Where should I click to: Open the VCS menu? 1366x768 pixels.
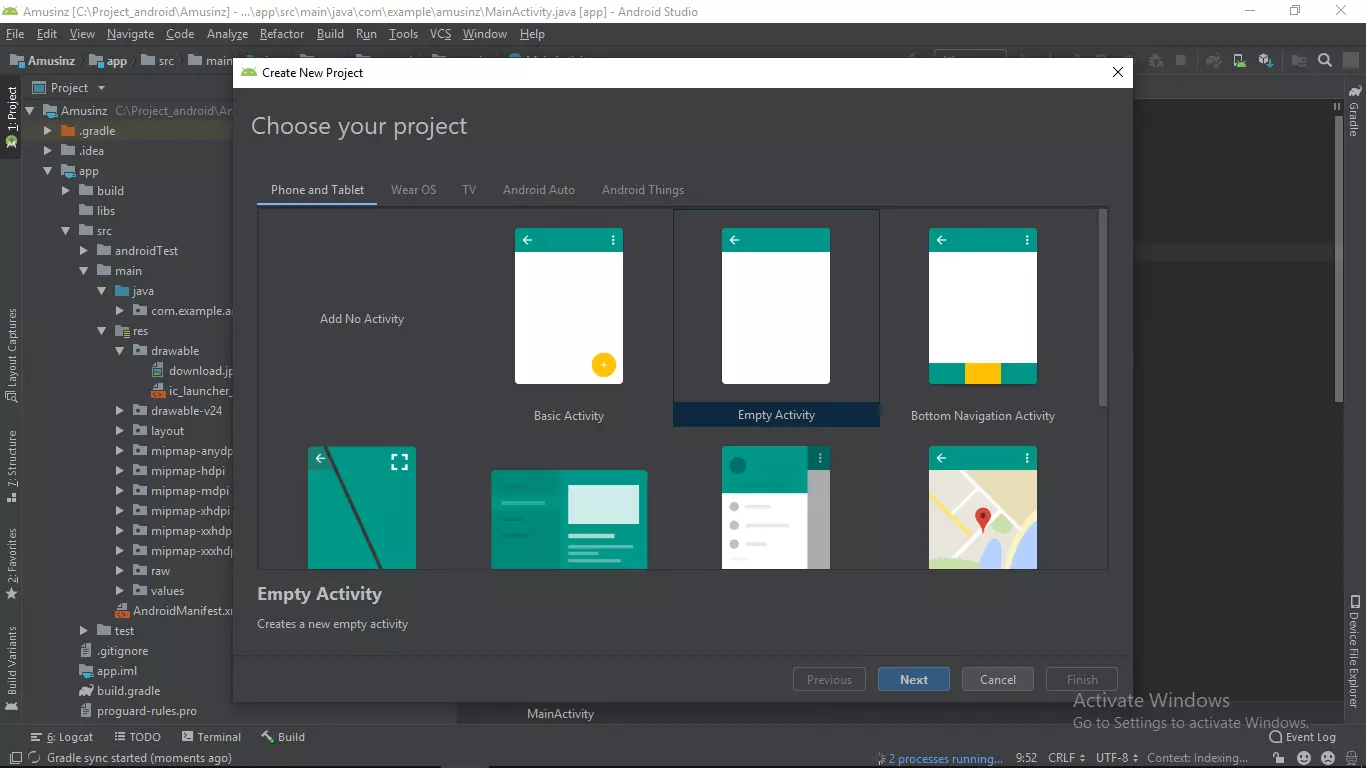click(x=440, y=34)
